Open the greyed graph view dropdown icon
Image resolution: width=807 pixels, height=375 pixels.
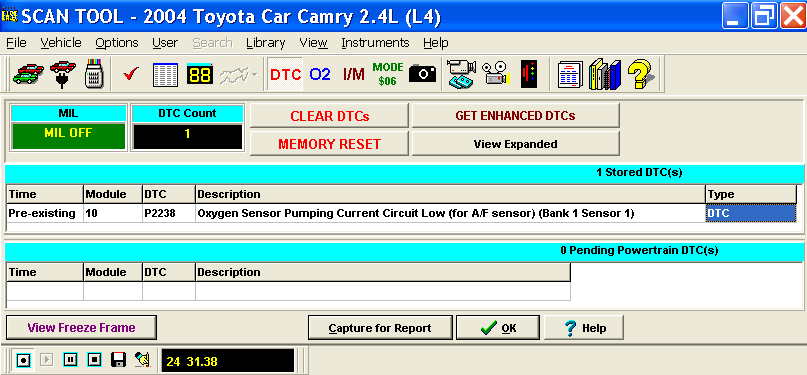click(x=238, y=75)
